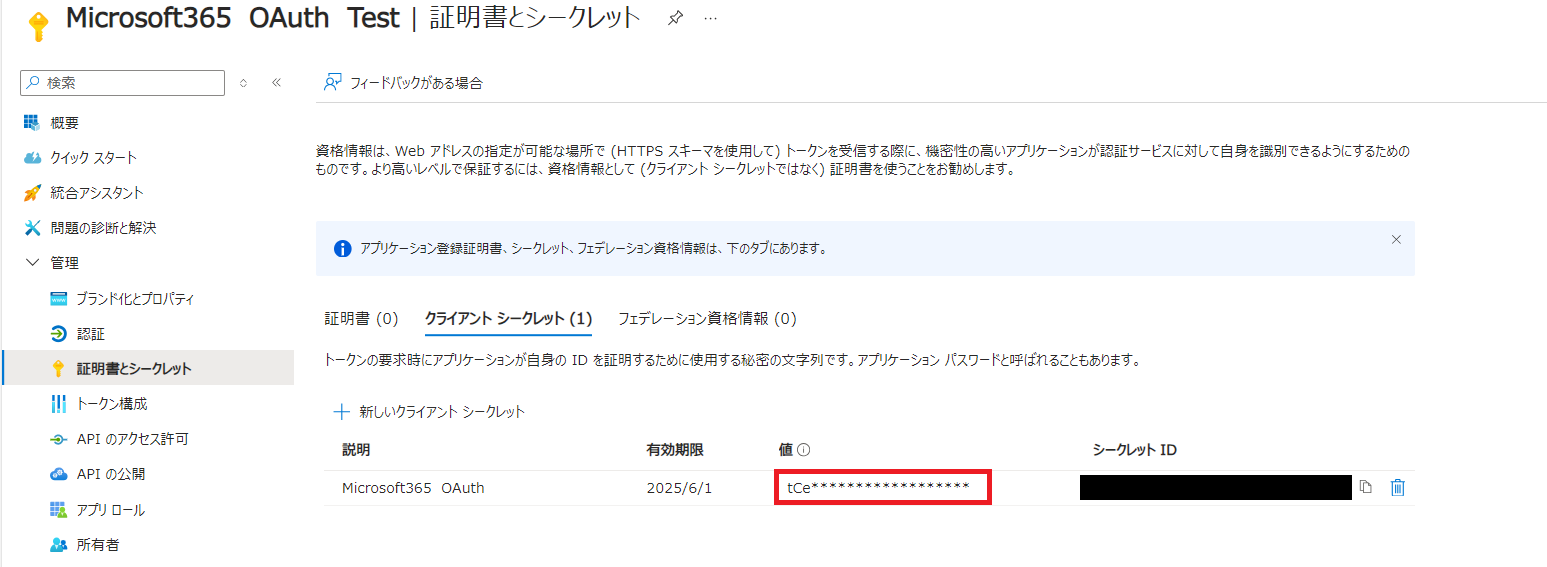Open 概要 in the sidebar

pos(65,123)
